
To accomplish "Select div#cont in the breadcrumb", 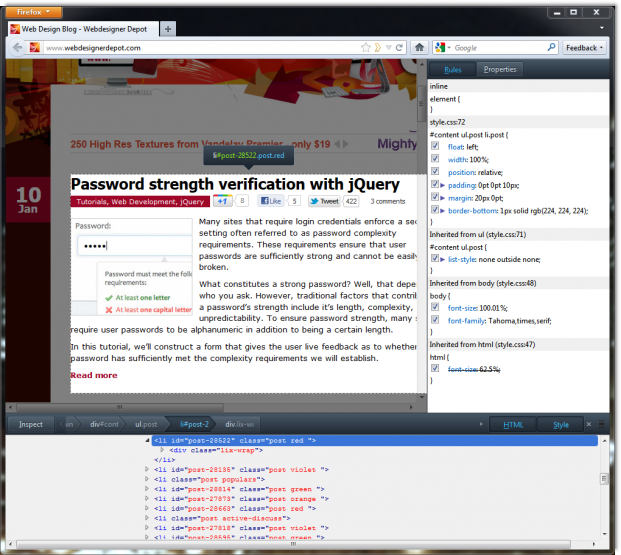I will (104, 424).
